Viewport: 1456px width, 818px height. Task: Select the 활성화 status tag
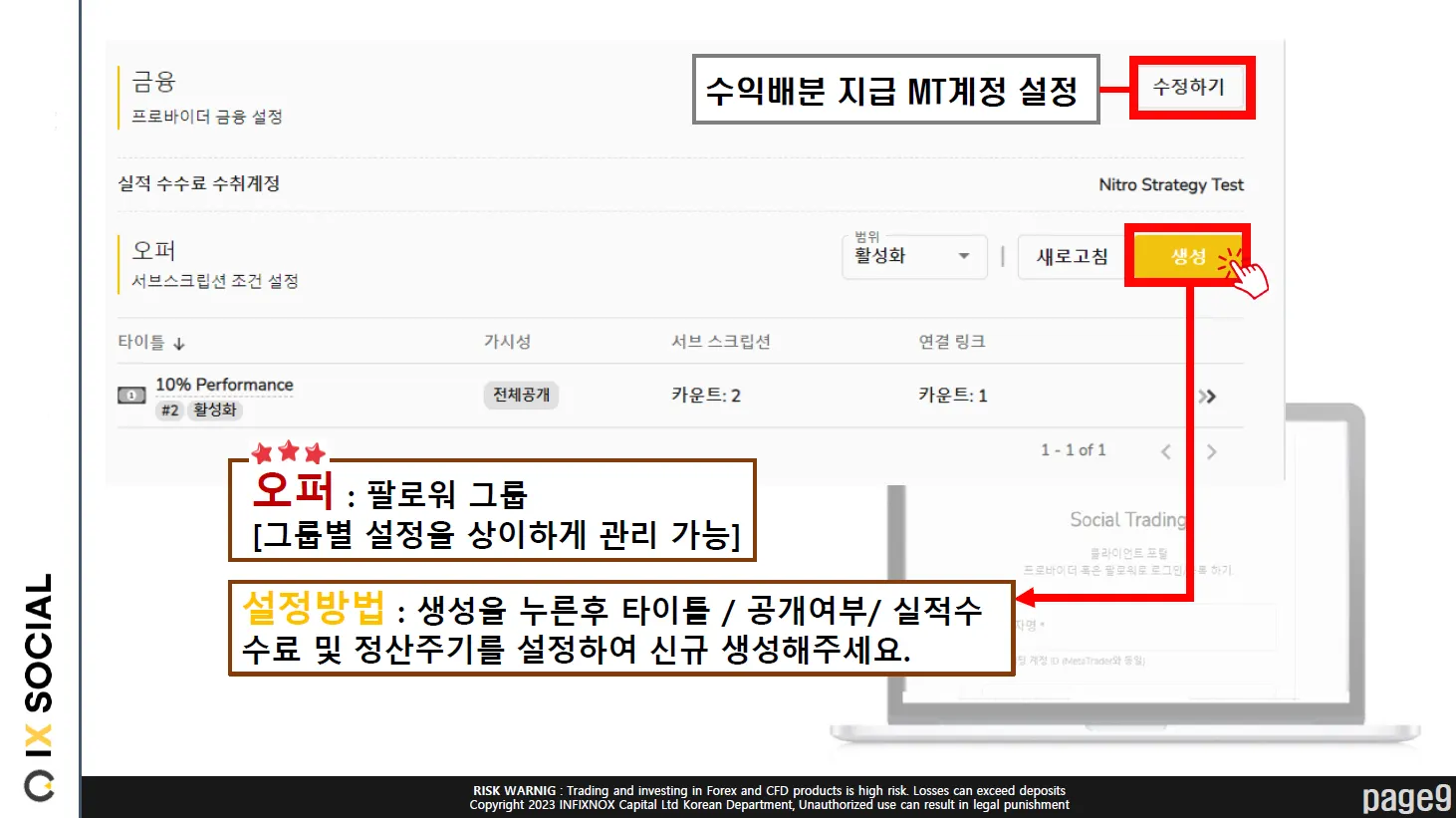click(x=215, y=409)
